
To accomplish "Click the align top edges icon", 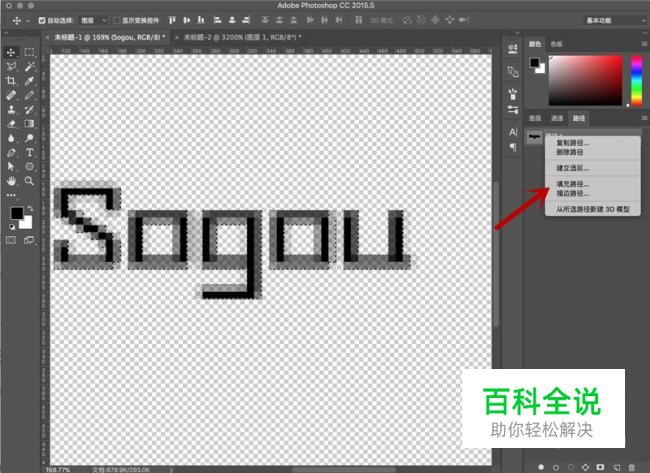I will [x=172, y=20].
